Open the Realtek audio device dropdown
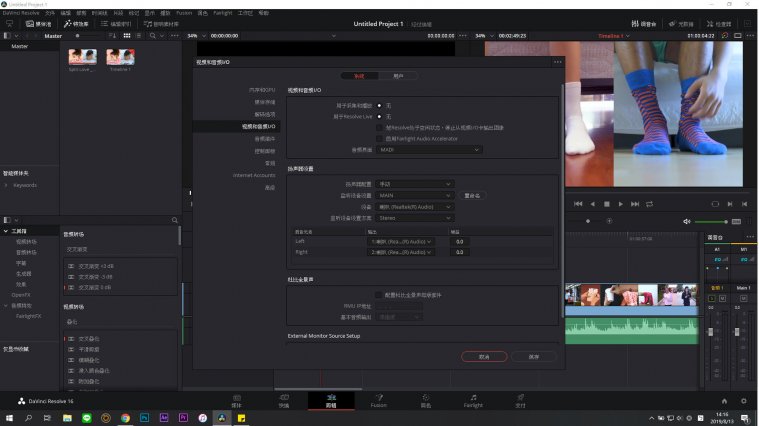 [x=414, y=207]
